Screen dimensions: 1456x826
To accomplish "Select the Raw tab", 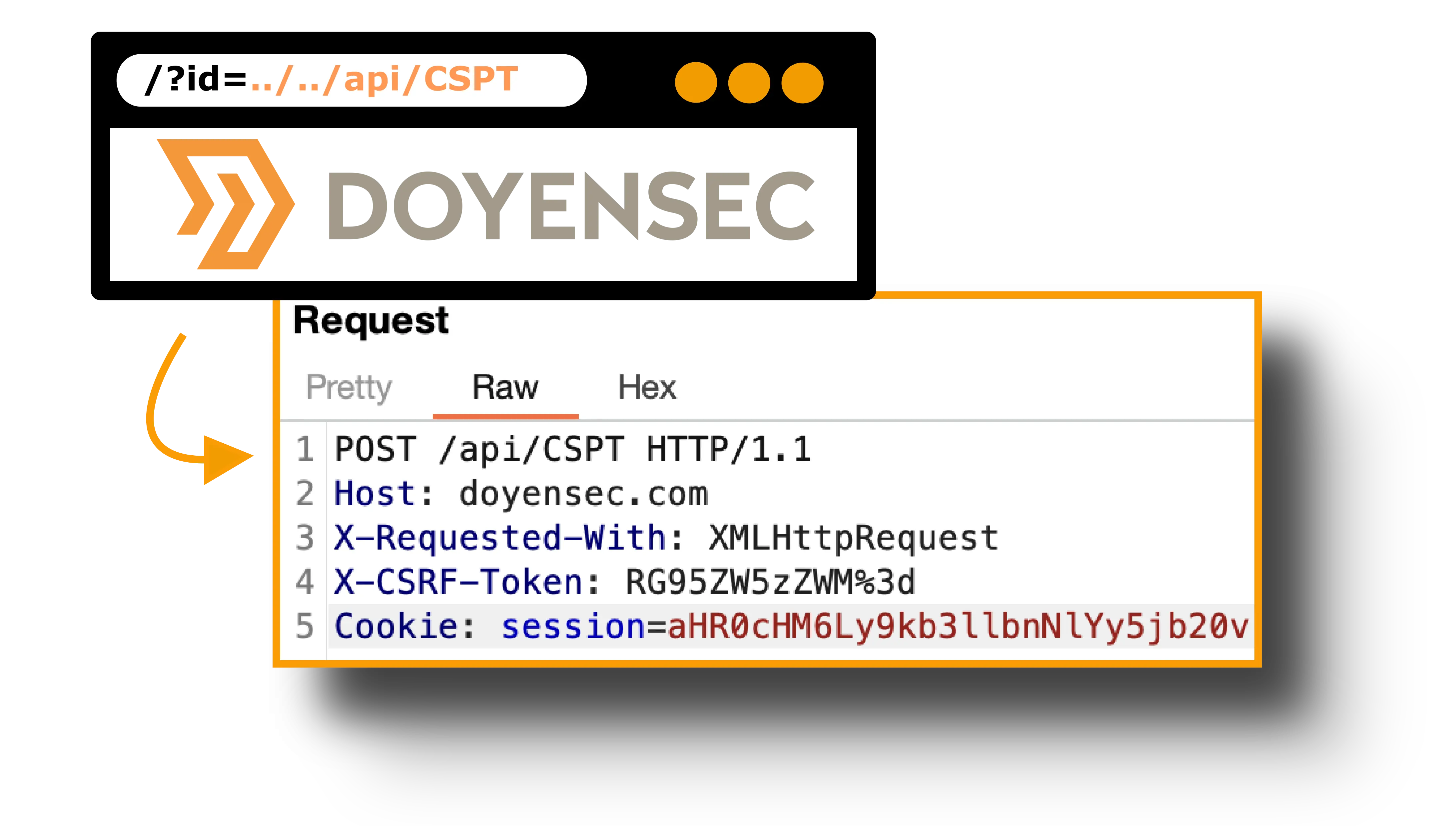I will pos(505,388).
